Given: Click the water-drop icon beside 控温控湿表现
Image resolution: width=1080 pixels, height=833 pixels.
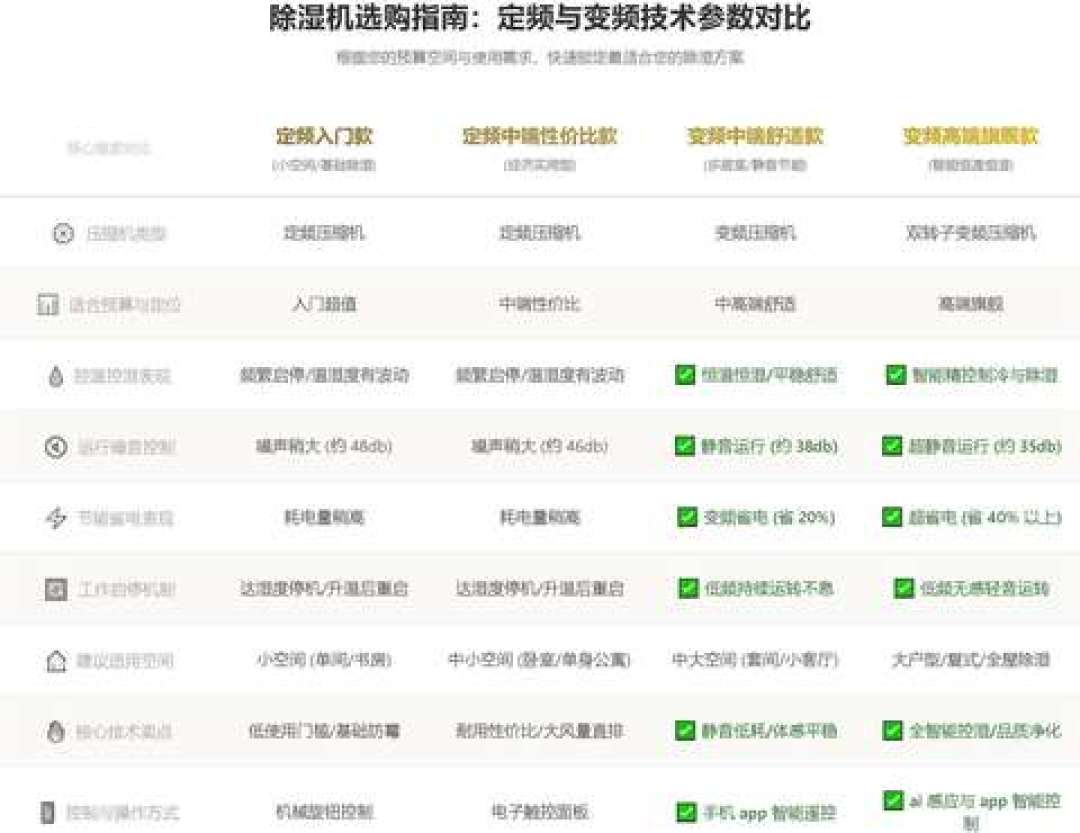Looking at the screenshot, I should point(56,376).
